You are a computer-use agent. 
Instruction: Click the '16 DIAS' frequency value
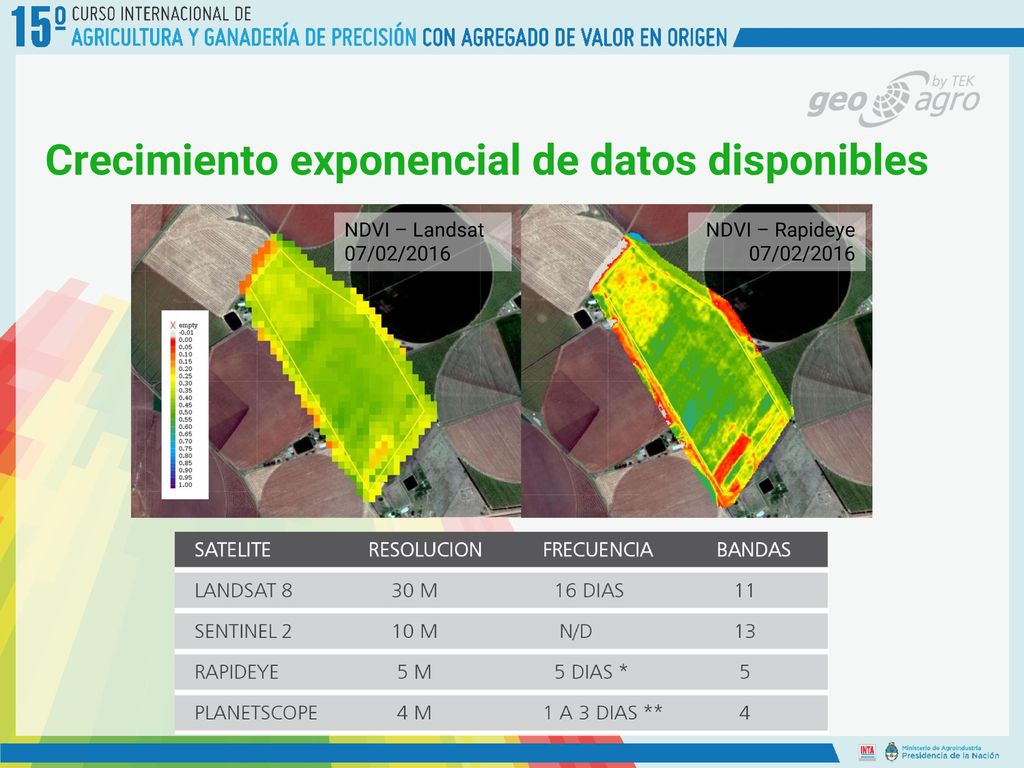[x=589, y=590]
